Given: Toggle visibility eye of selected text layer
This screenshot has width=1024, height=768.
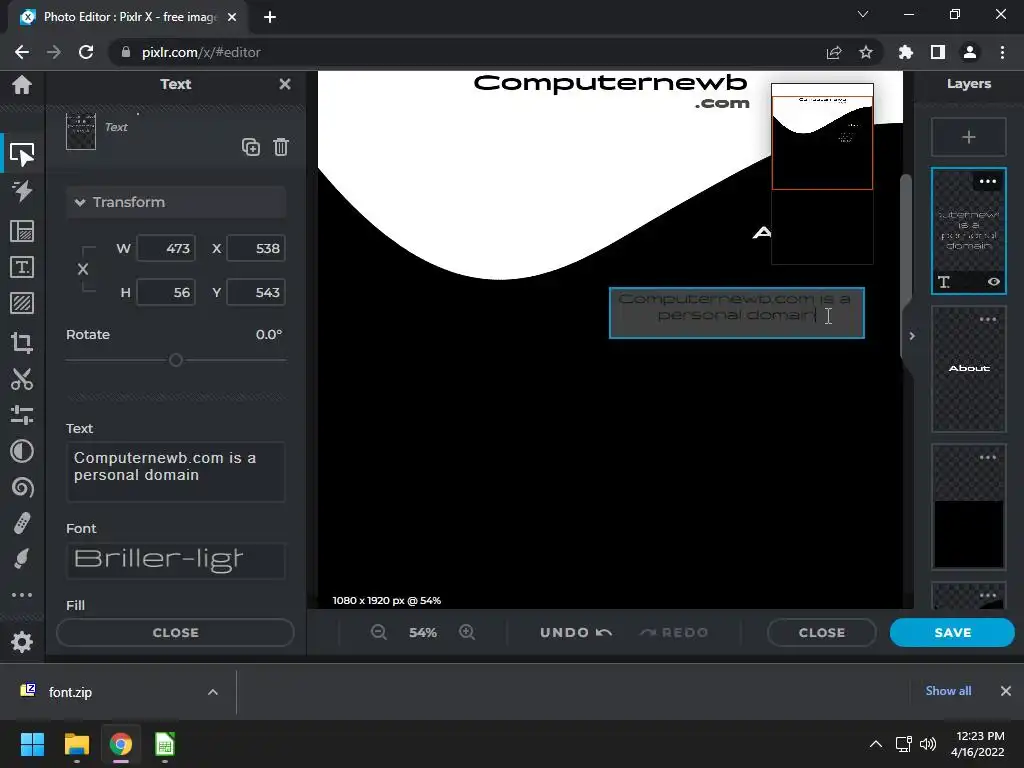Looking at the screenshot, I should pos(993,281).
